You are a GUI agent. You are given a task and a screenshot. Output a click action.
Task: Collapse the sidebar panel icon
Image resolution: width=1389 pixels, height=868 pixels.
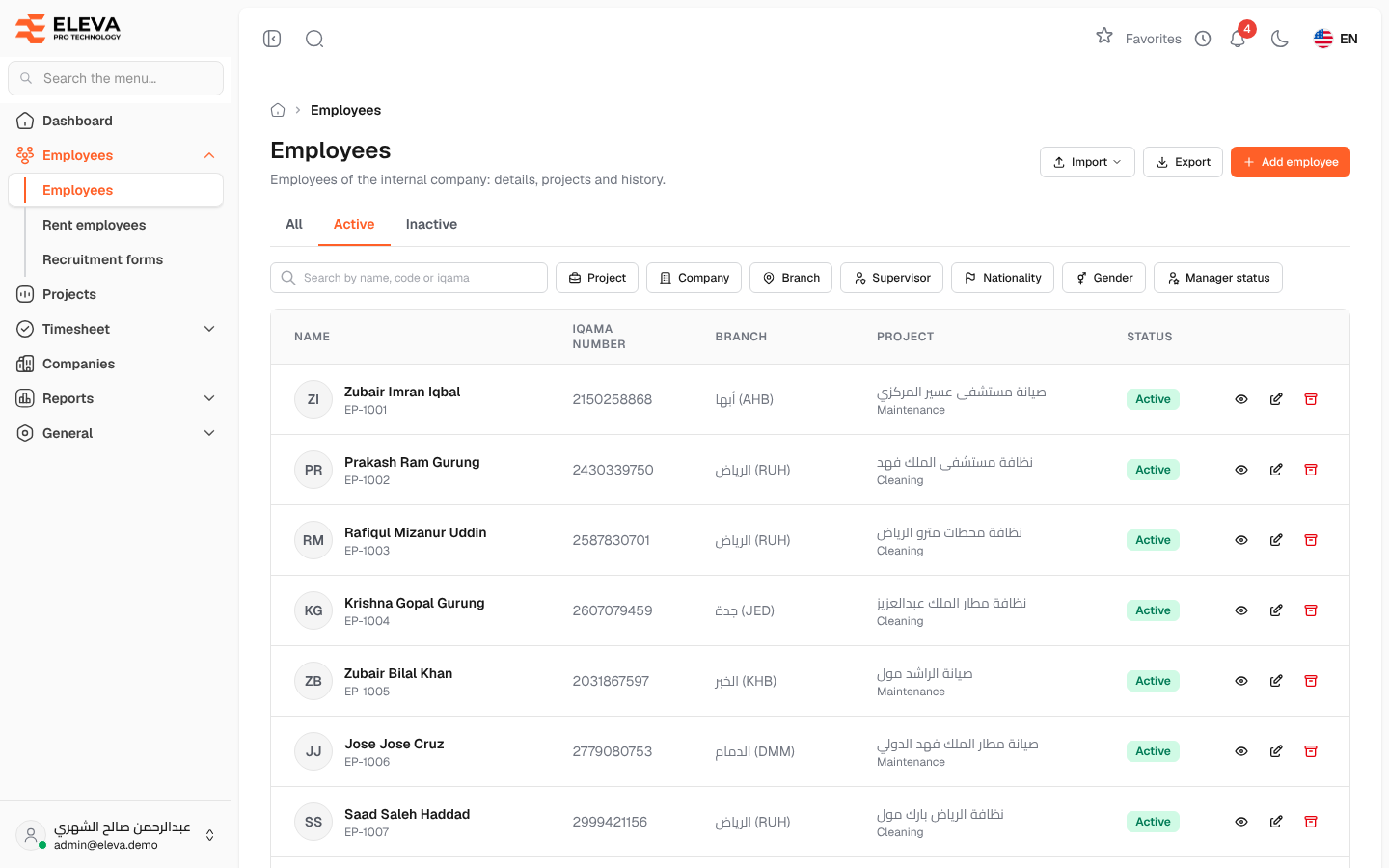[272, 39]
